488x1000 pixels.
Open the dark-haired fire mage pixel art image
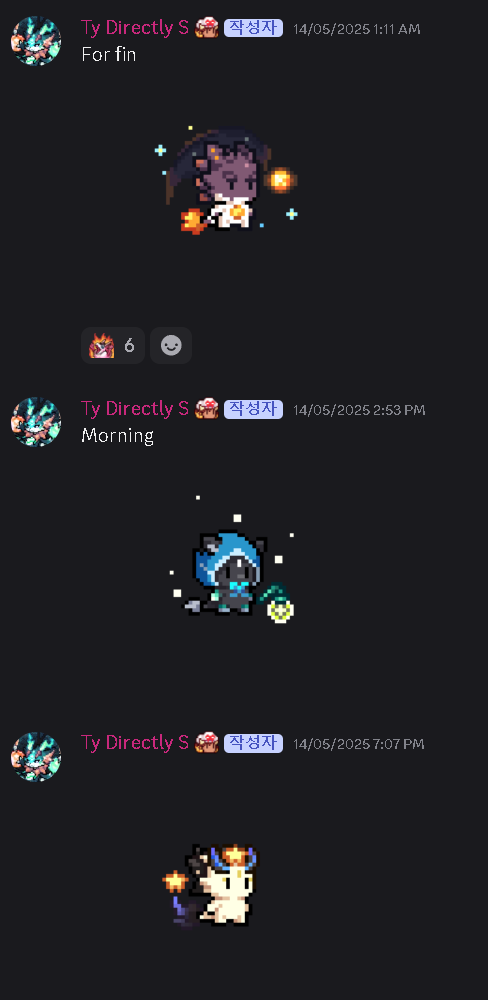coord(226,180)
